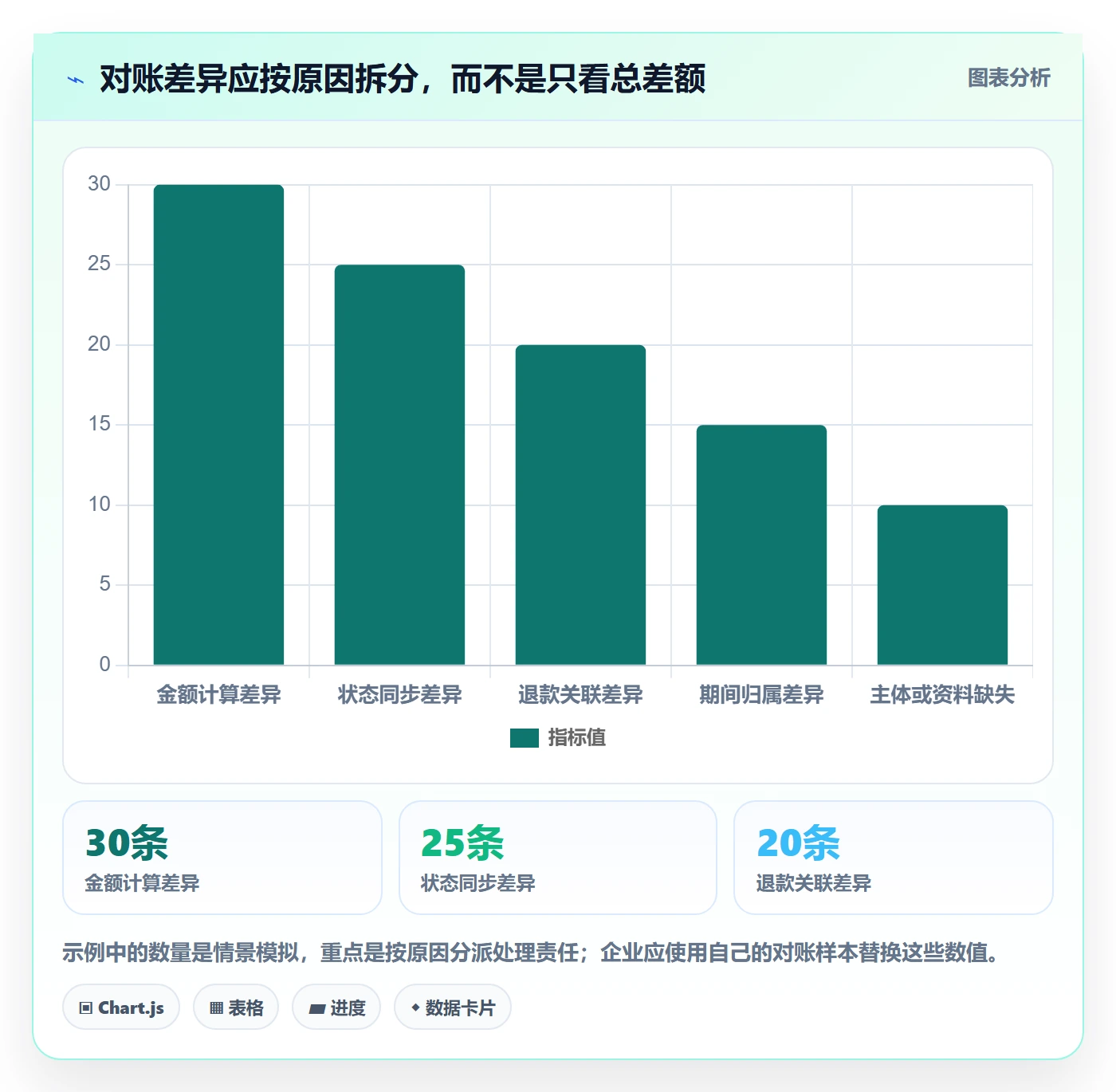Image resolution: width=1116 pixels, height=1092 pixels.
Task: Click the 退款关联差异 bar in the chart
Action: click(x=580, y=505)
